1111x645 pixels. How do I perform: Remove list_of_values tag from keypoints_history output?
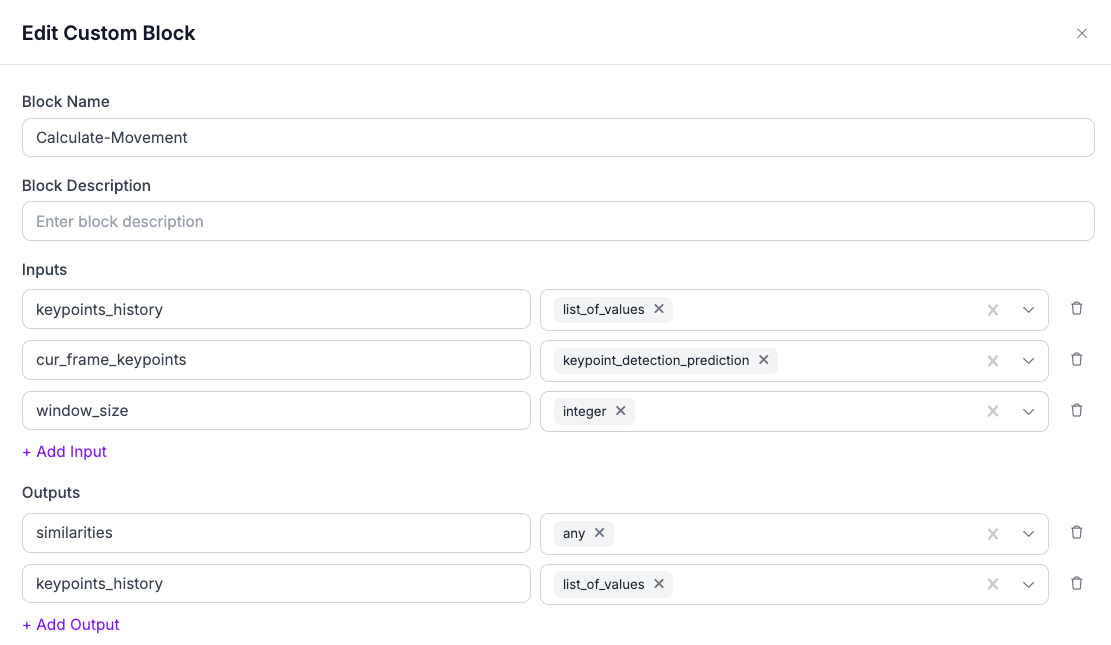[659, 584]
